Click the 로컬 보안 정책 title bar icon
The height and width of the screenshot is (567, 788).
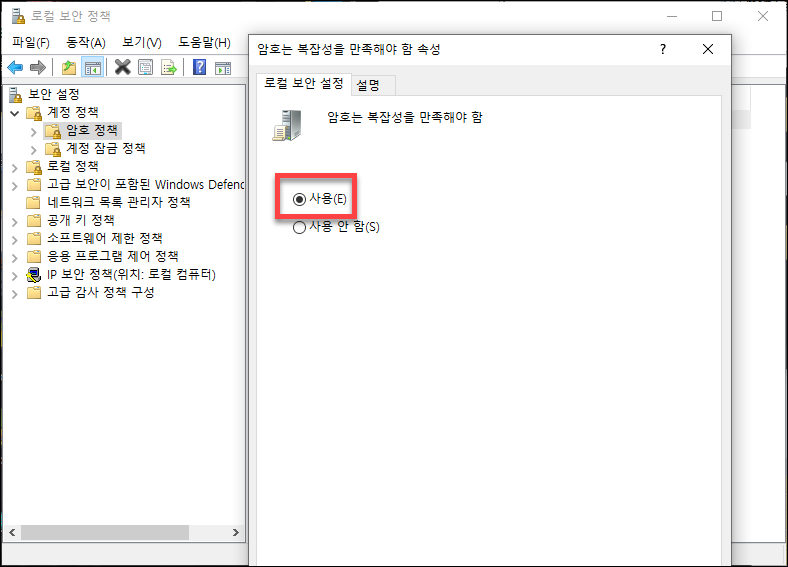point(18,16)
